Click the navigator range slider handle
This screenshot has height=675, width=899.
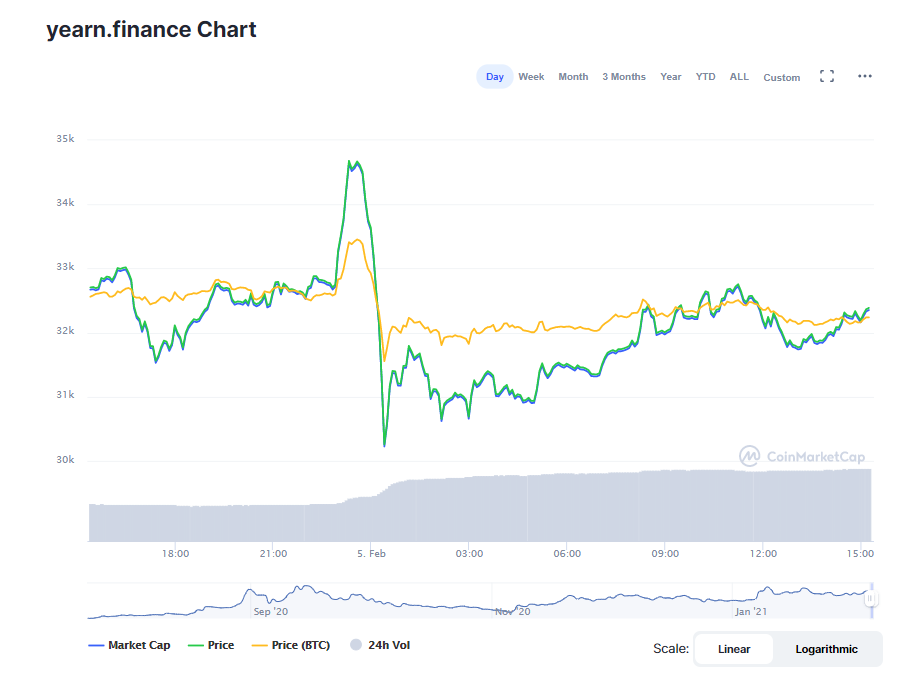click(x=870, y=598)
